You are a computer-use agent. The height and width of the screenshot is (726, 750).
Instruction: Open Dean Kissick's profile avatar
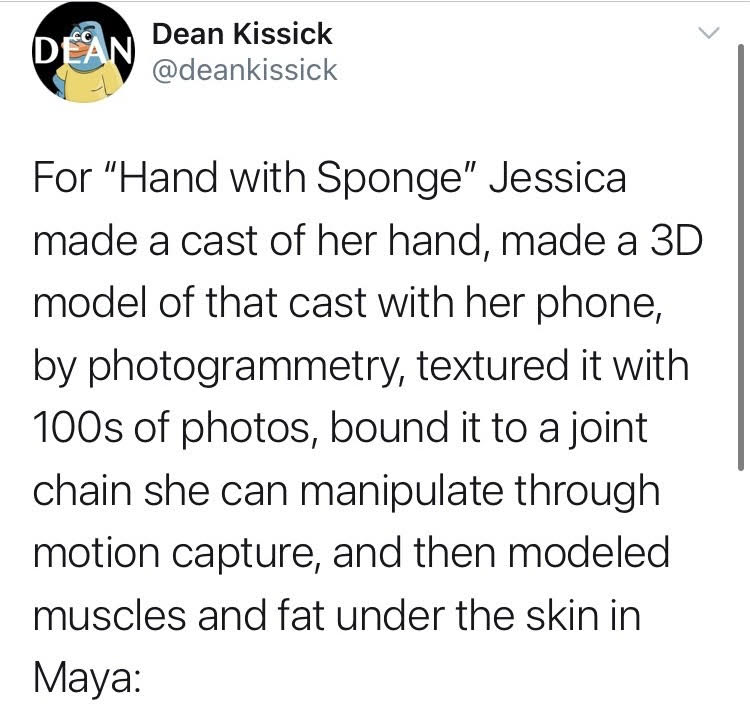click(x=84, y=52)
